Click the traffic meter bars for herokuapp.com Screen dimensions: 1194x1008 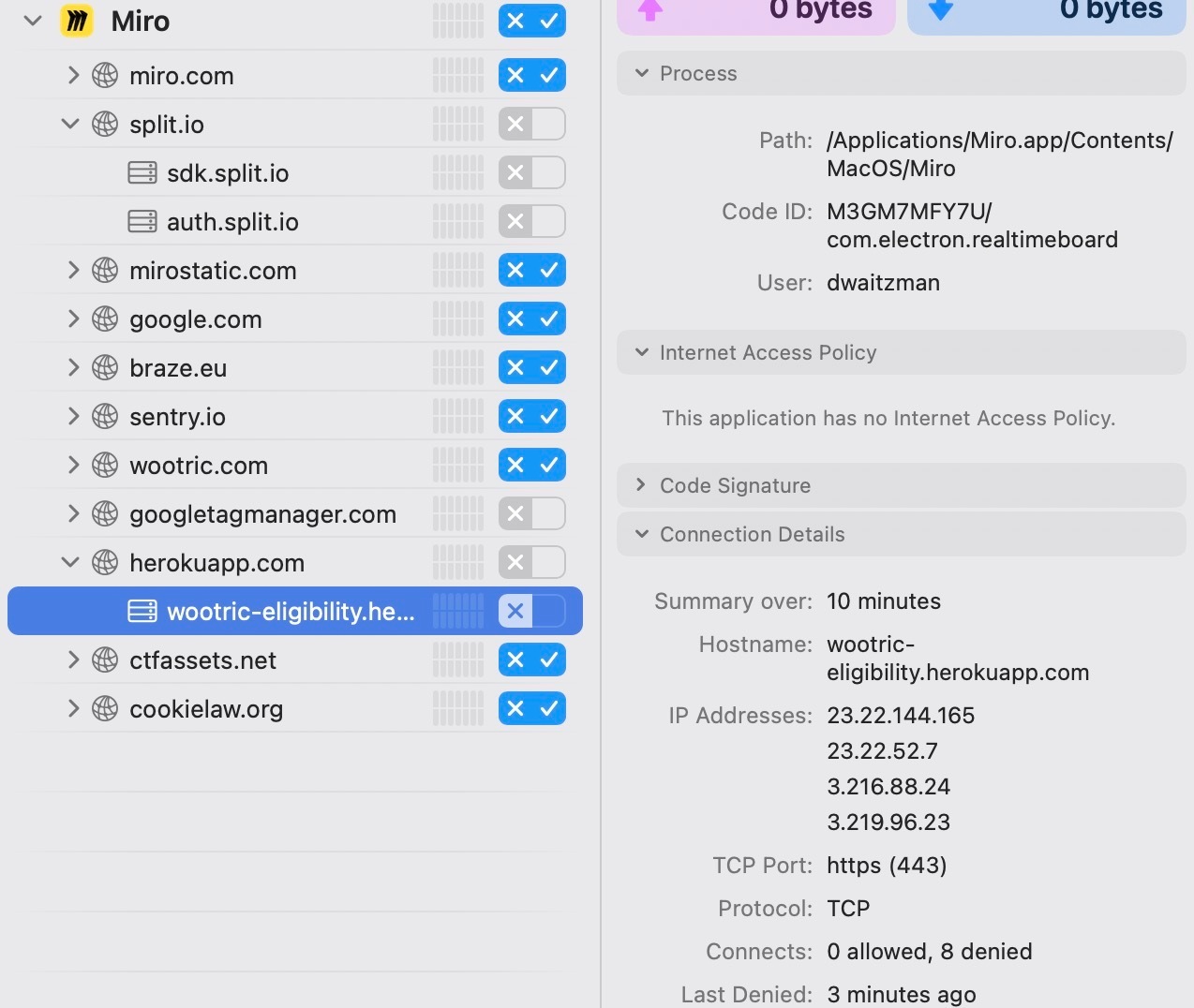point(458,562)
